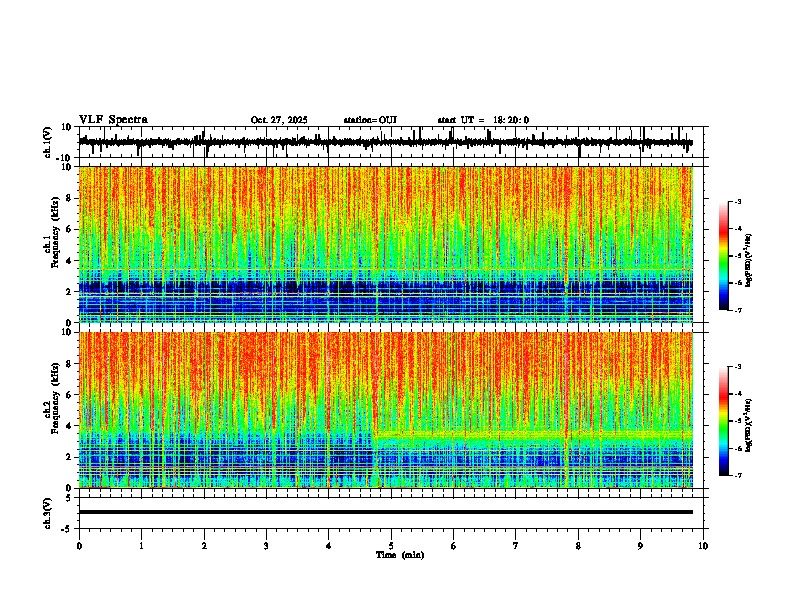Screen dimensions: 792x612
Task: Click the ch.2 spectrogram color scale bar
Action: point(724,421)
